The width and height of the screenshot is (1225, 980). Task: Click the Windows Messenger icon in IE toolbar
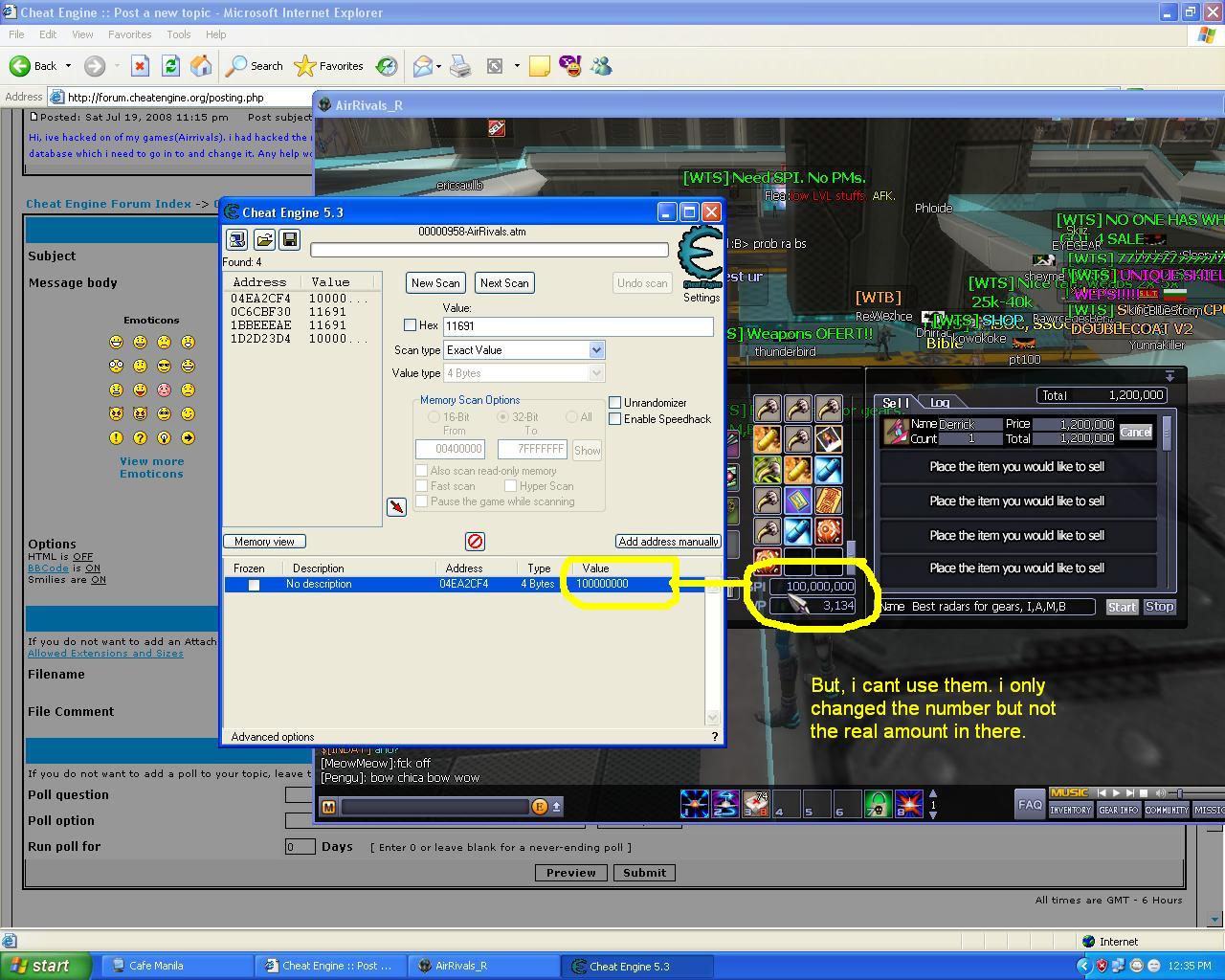pos(601,66)
